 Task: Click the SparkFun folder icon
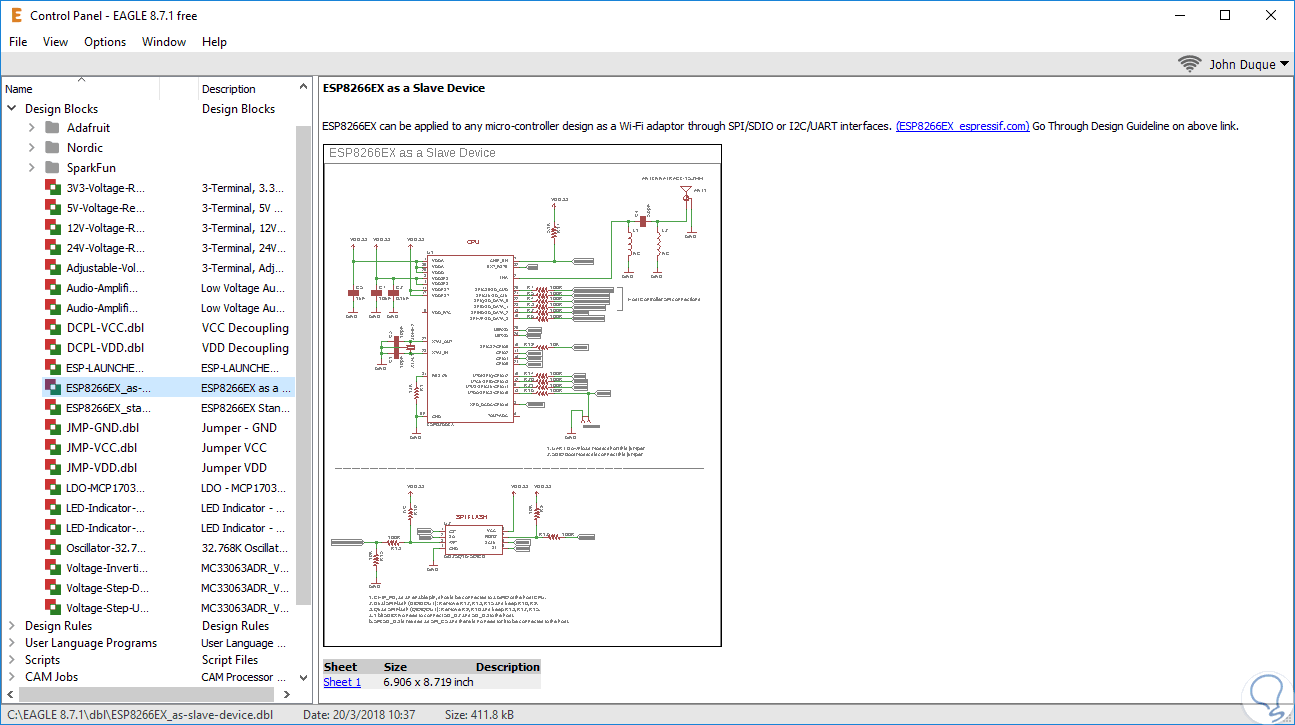(52, 168)
